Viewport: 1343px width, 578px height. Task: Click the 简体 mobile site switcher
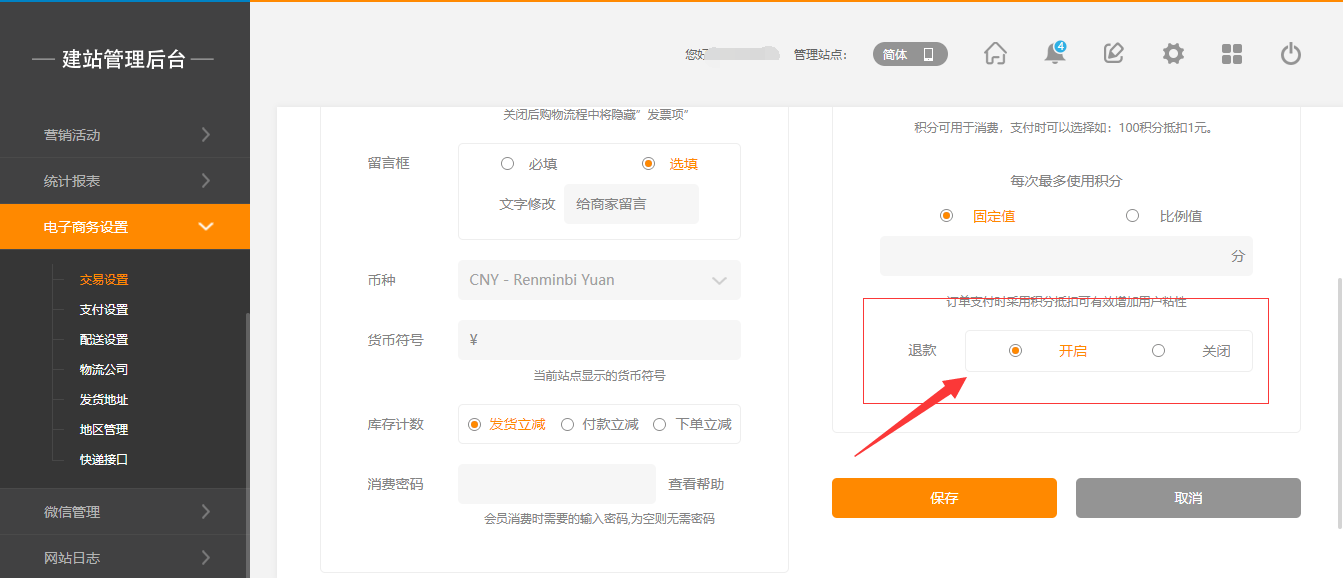pos(909,54)
